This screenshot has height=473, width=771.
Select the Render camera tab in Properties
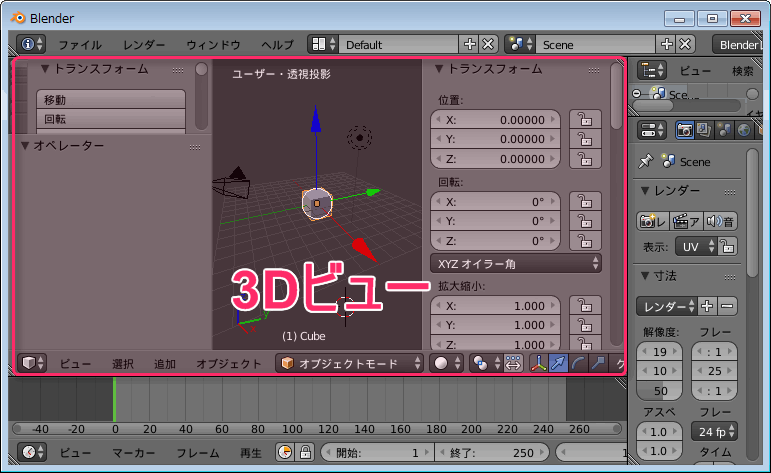(684, 130)
